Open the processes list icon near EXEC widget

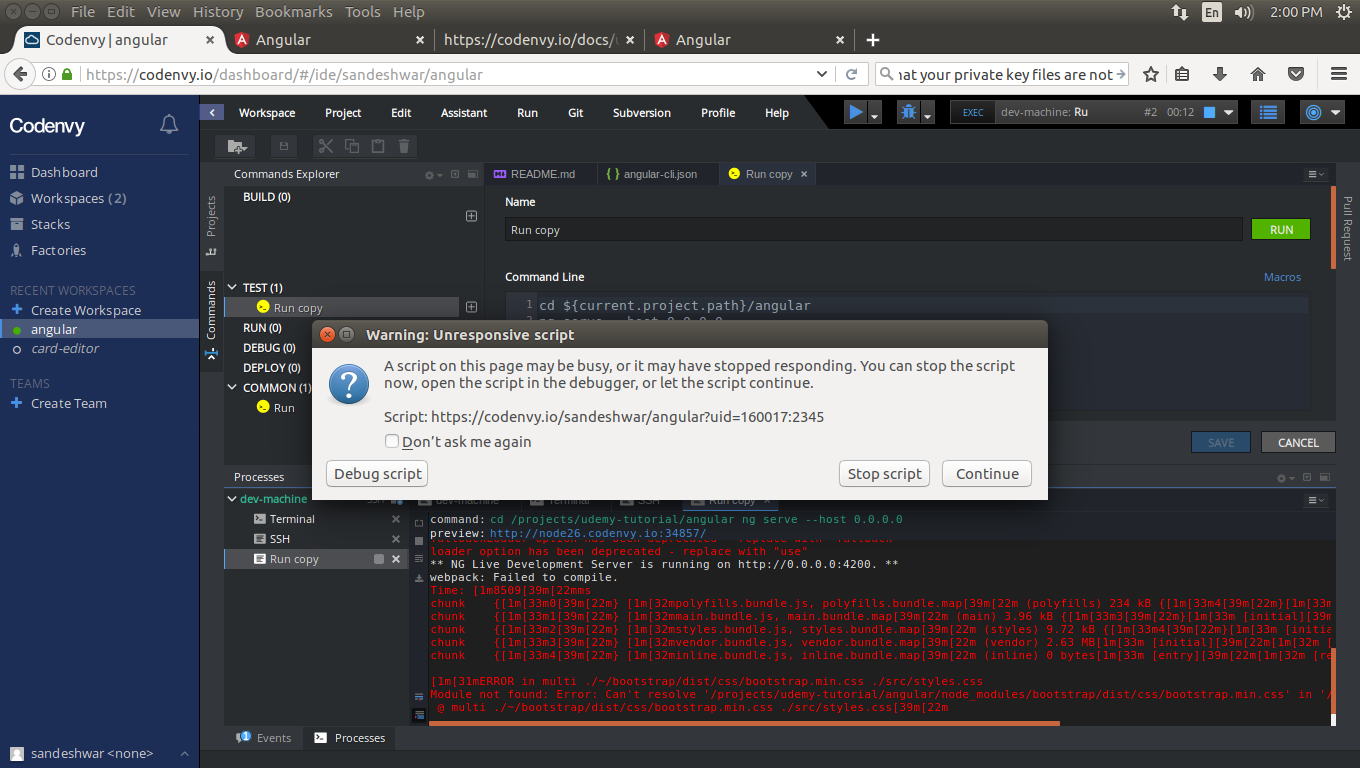click(1267, 112)
